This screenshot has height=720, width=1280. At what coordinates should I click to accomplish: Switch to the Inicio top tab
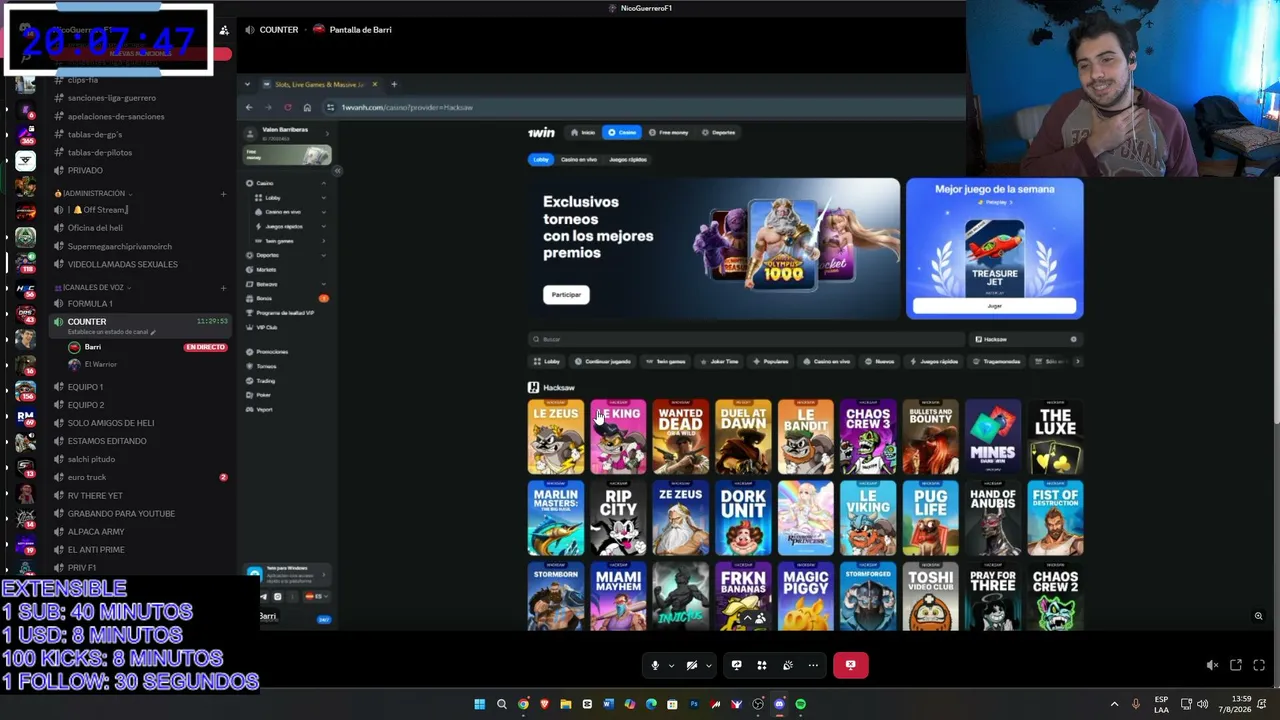pos(583,133)
